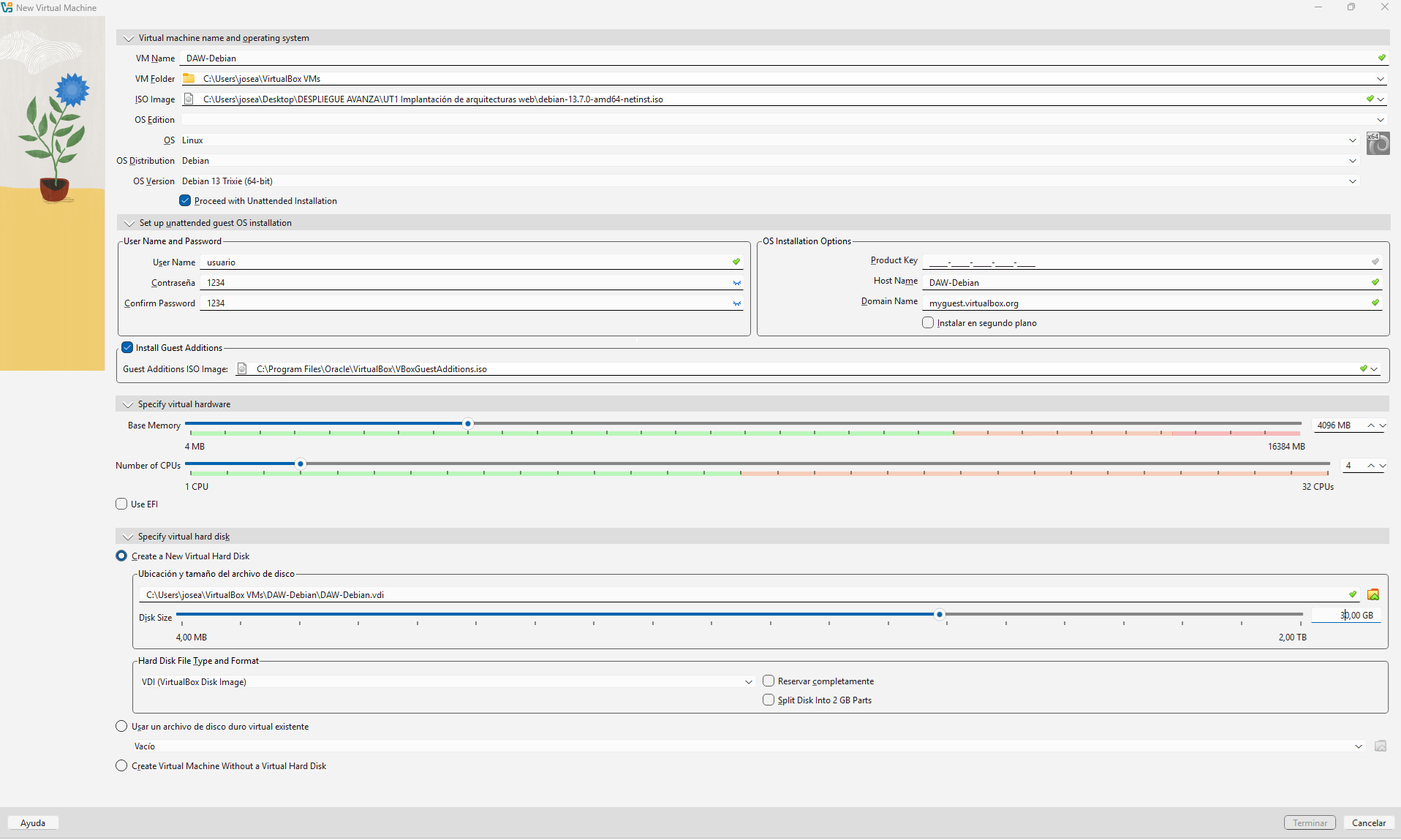
Task: Open the VM Folder dropdown
Action: coord(1380,79)
